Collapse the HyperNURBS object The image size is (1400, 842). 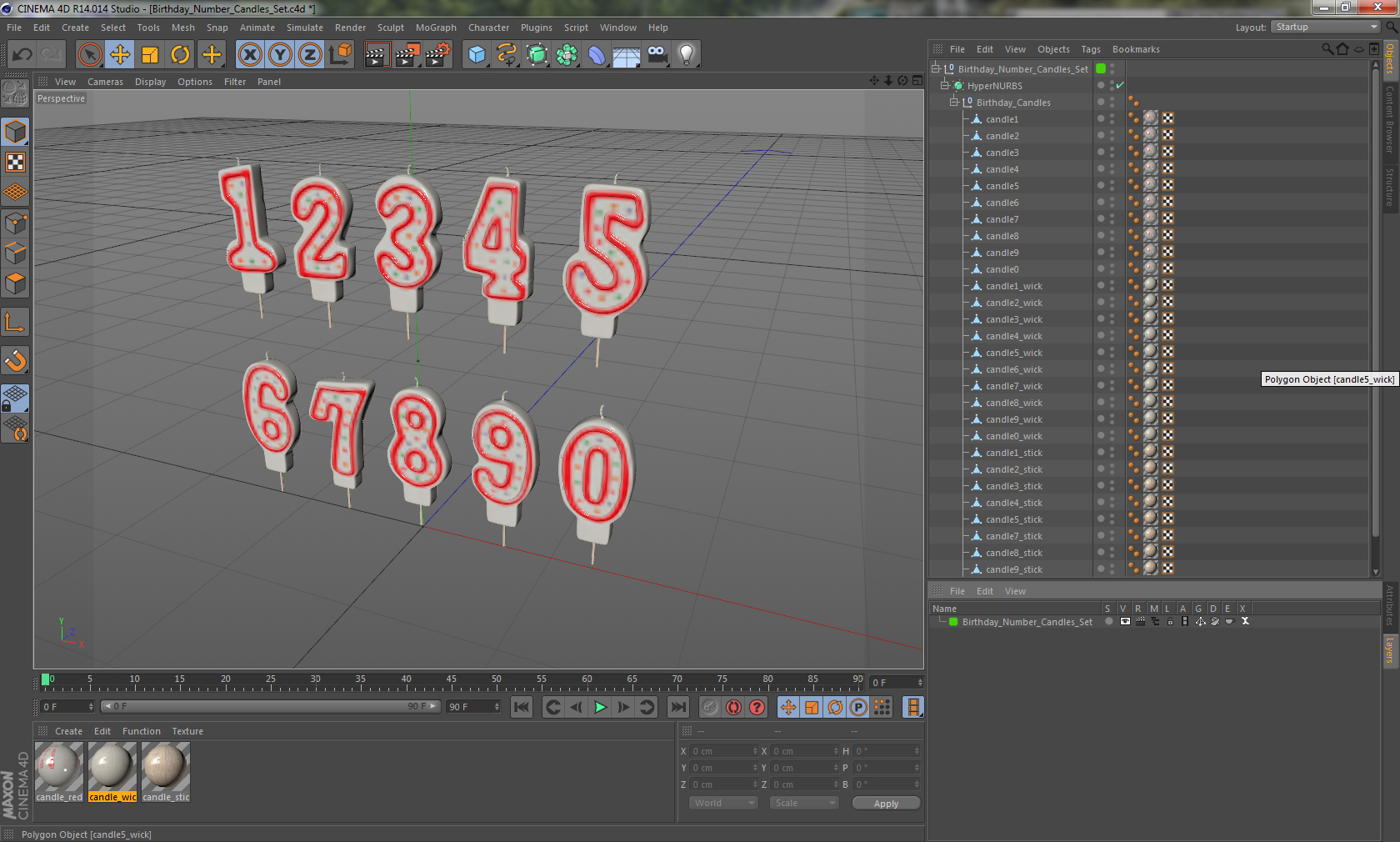pyautogui.click(x=945, y=85)
